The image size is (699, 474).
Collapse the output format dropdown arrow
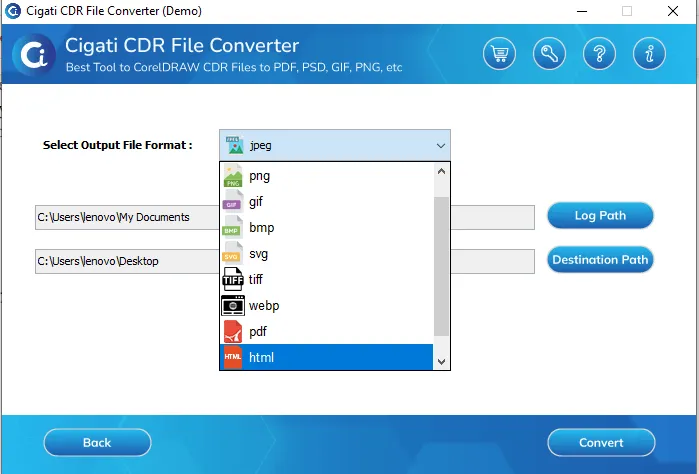tap(440, 146)
